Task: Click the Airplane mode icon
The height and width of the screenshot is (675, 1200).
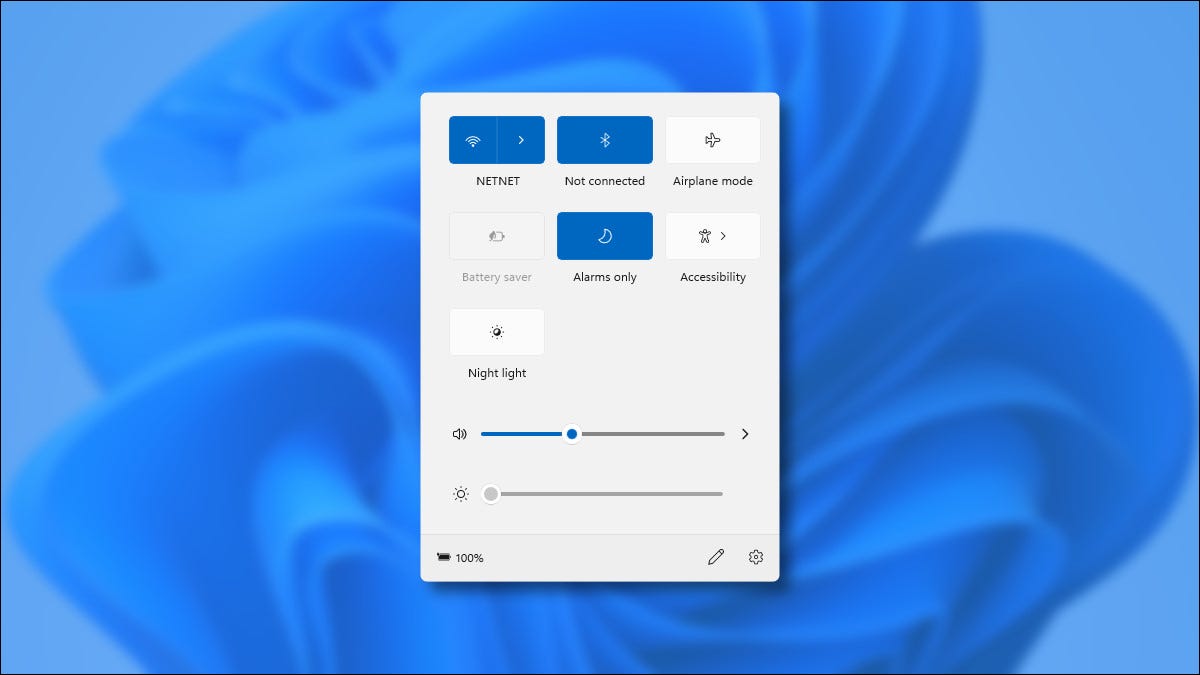Action: (x=712, y=139)
